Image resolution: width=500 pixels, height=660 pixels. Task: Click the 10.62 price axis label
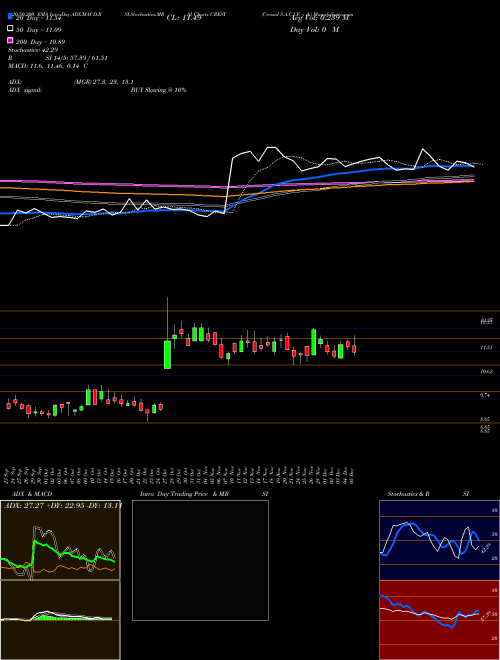click(x=487, y=372)
